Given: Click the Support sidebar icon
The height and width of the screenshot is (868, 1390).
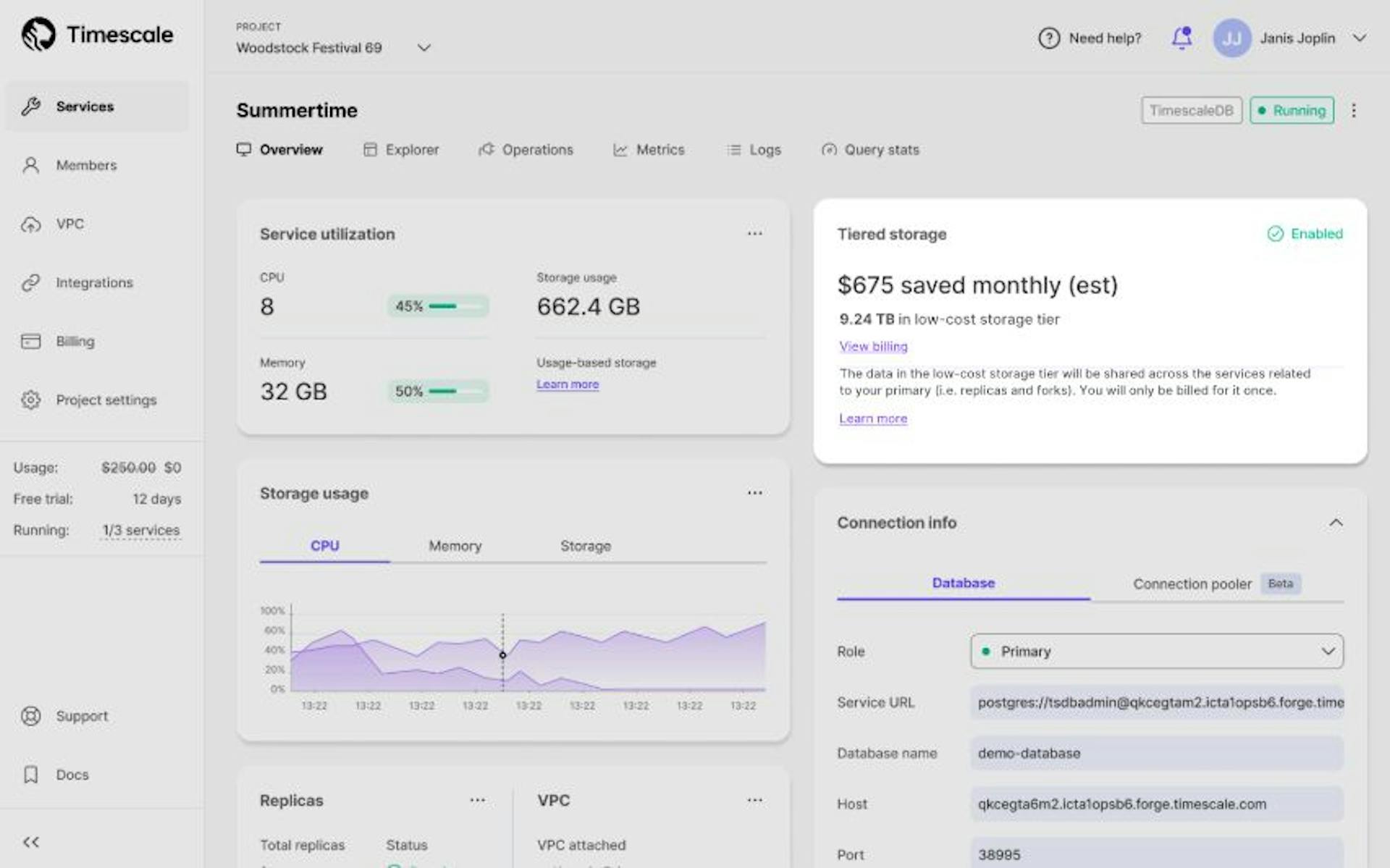Looking at the screenshot, I should coord(31,716).
